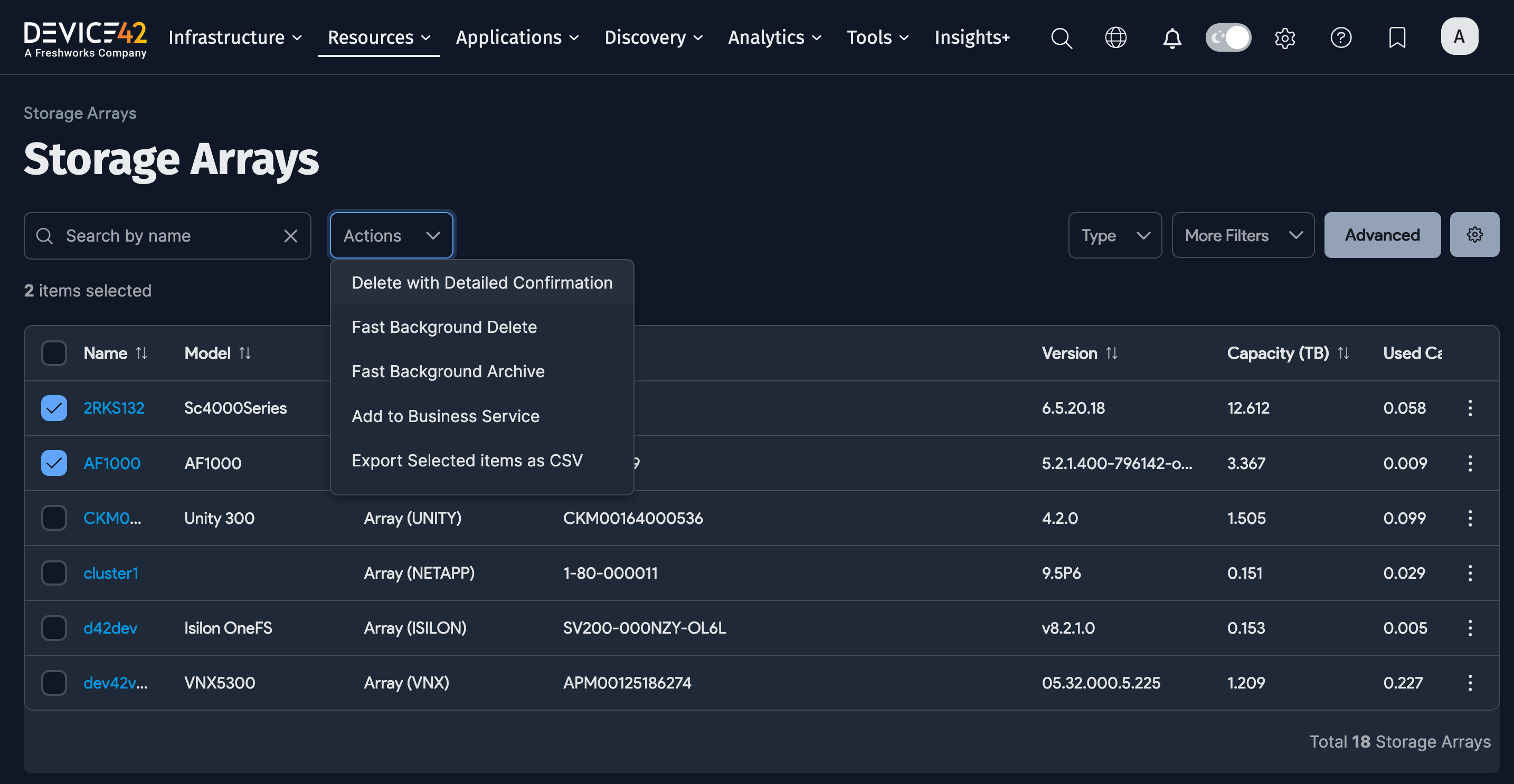Open the 2RKS132 storage array
Image resolution: width=1514 pixels, height=784 pixels.
pos(114,407)
